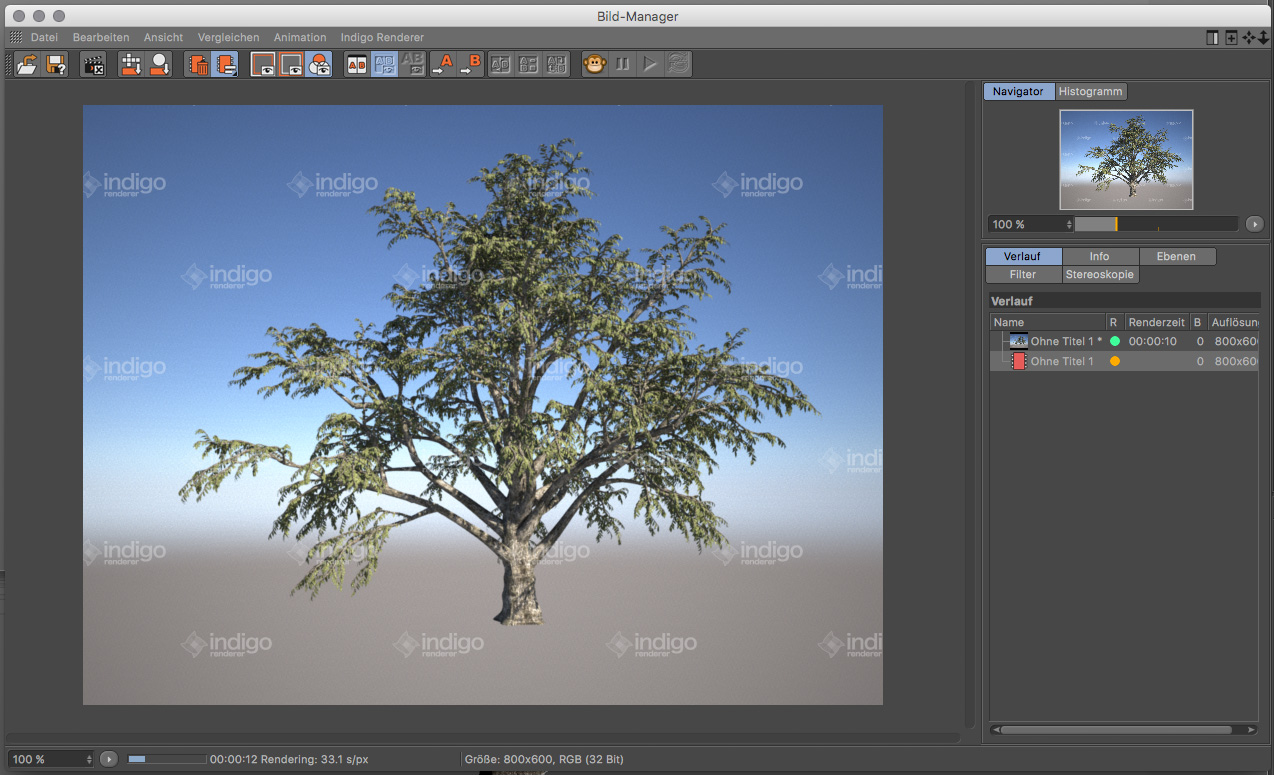Click the person with down arrow toolbar icon
Viewport: 1274px width, 775px height.
[159, 65]
